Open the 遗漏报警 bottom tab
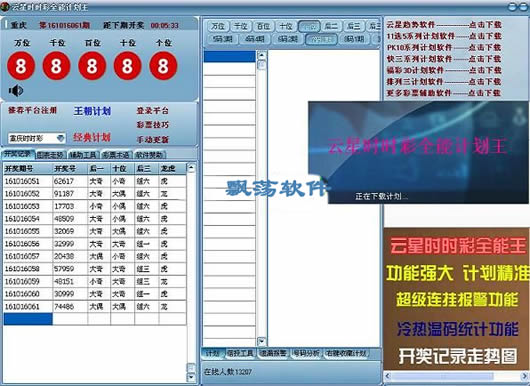Viewport: 530px width, 386px height. pyautogui.click(x=273, y=353)
